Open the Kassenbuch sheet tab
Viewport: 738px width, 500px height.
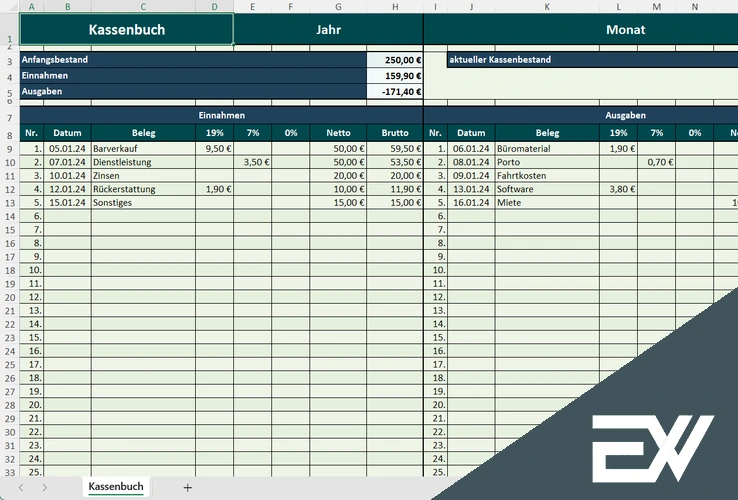click(116, 487)
